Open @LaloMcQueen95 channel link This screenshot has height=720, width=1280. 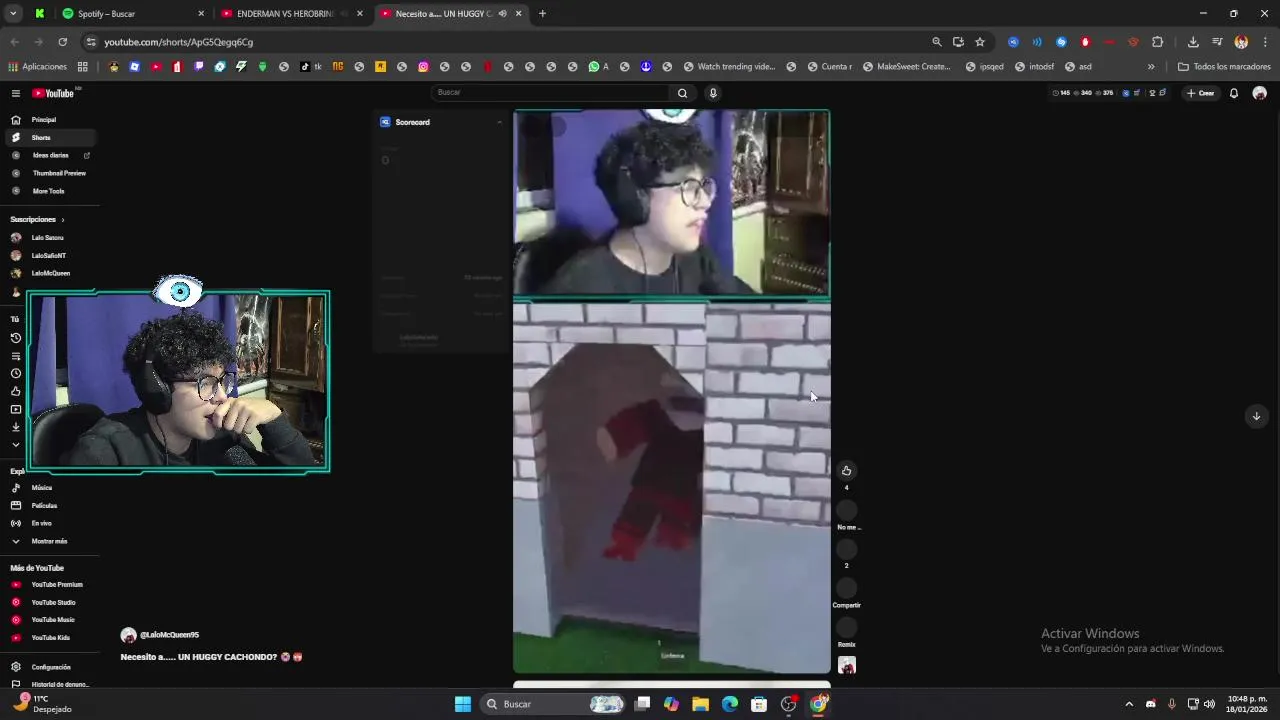(169, 635)
